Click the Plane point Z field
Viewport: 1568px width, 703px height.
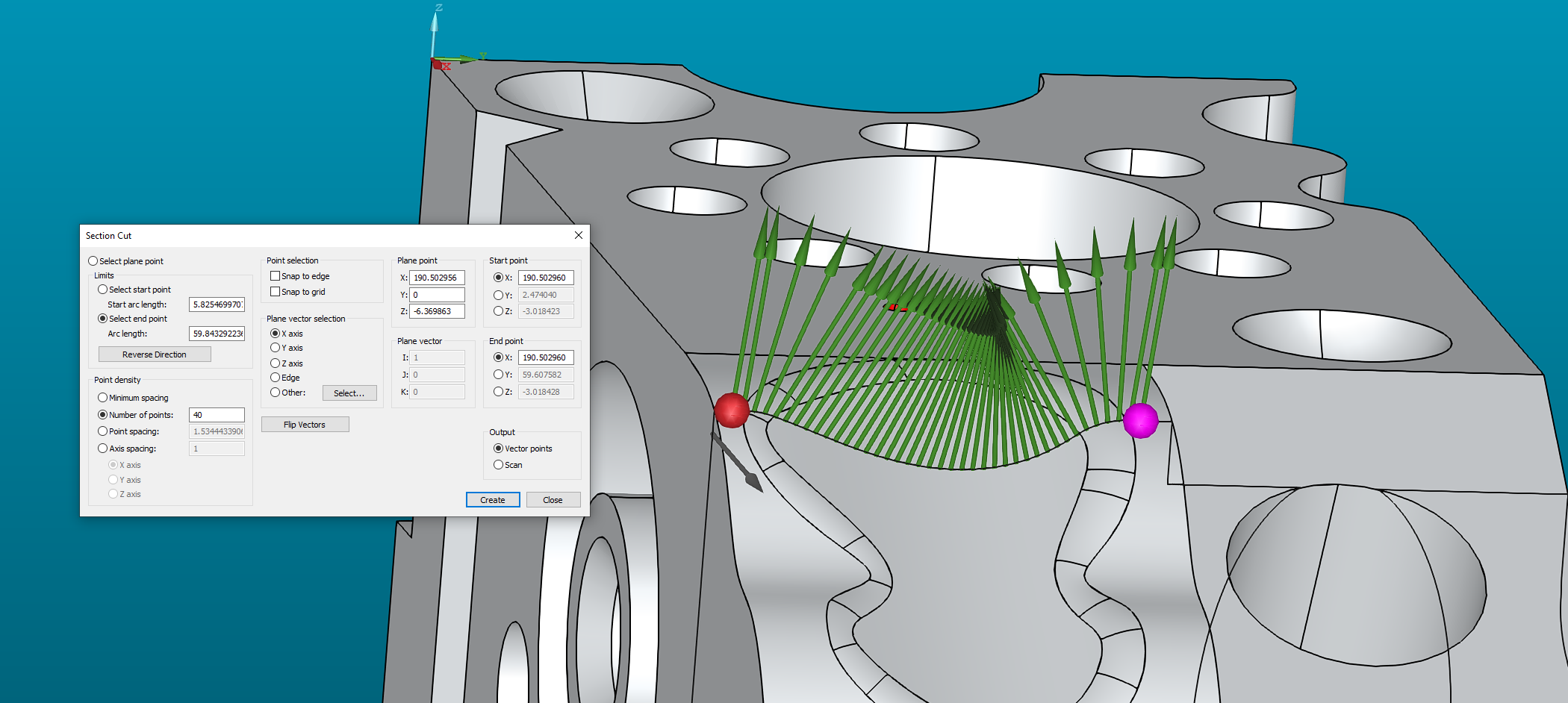(437, 311)
